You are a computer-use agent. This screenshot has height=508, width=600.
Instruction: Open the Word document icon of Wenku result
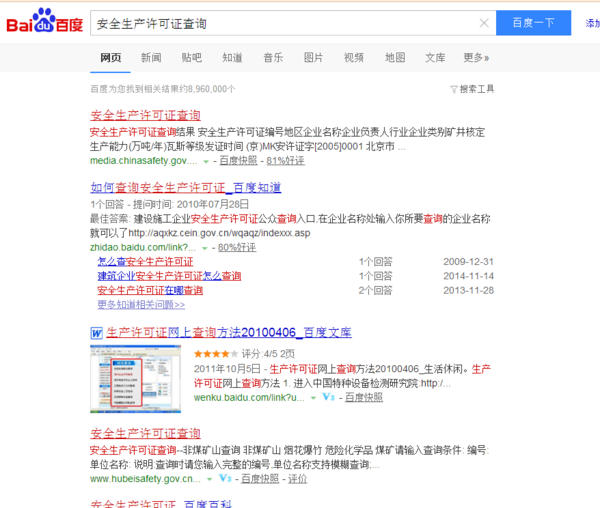[96, 333]
